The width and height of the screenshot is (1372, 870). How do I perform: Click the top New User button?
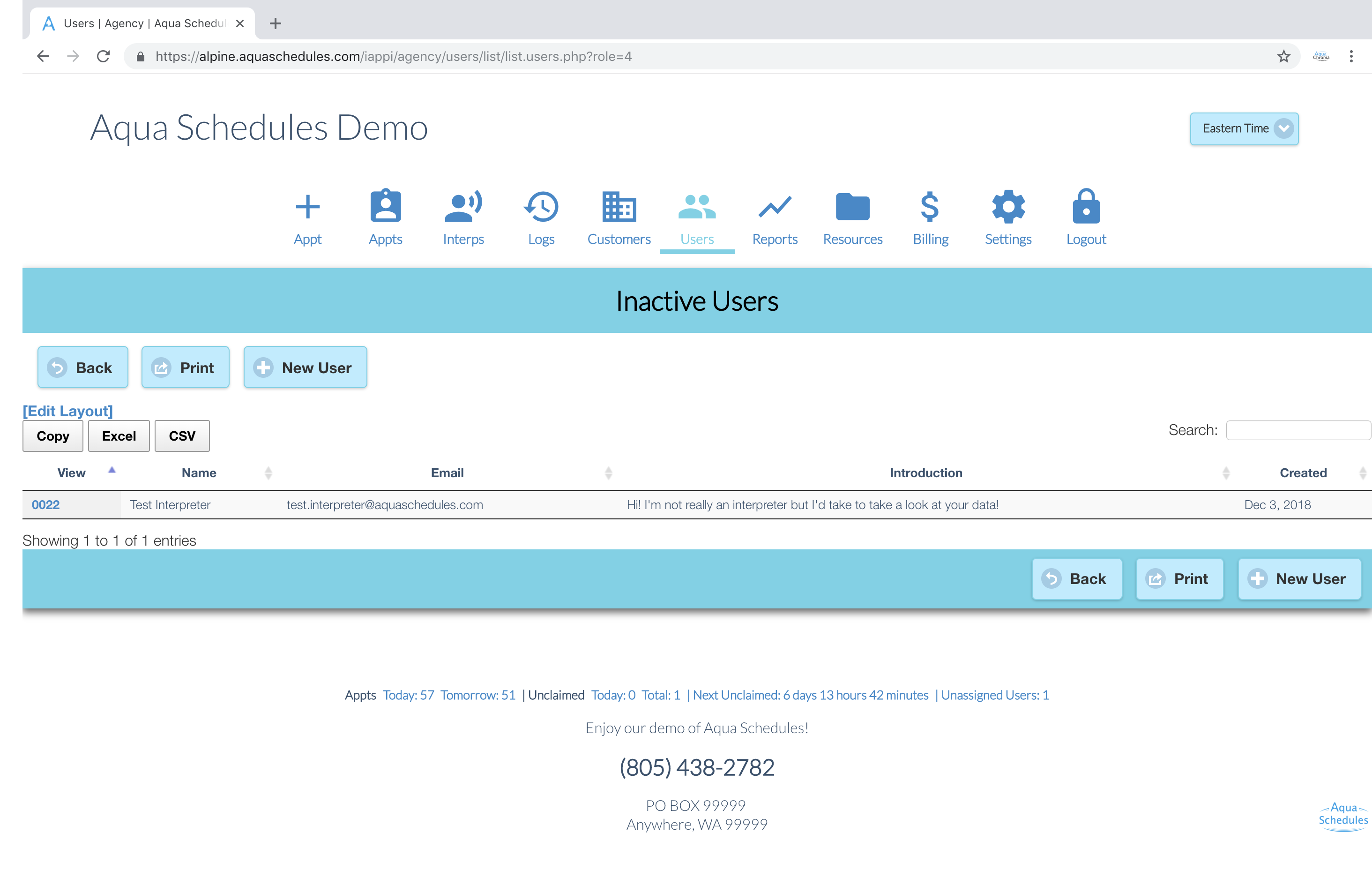coord(305,367)
